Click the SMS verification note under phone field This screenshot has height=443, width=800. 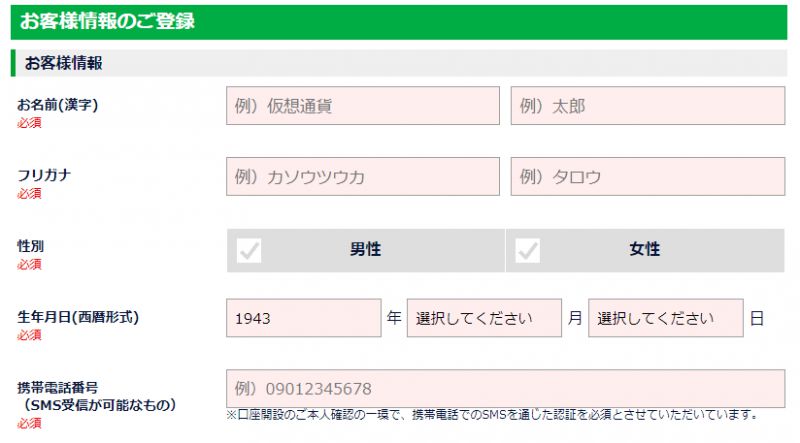point(492,415)
